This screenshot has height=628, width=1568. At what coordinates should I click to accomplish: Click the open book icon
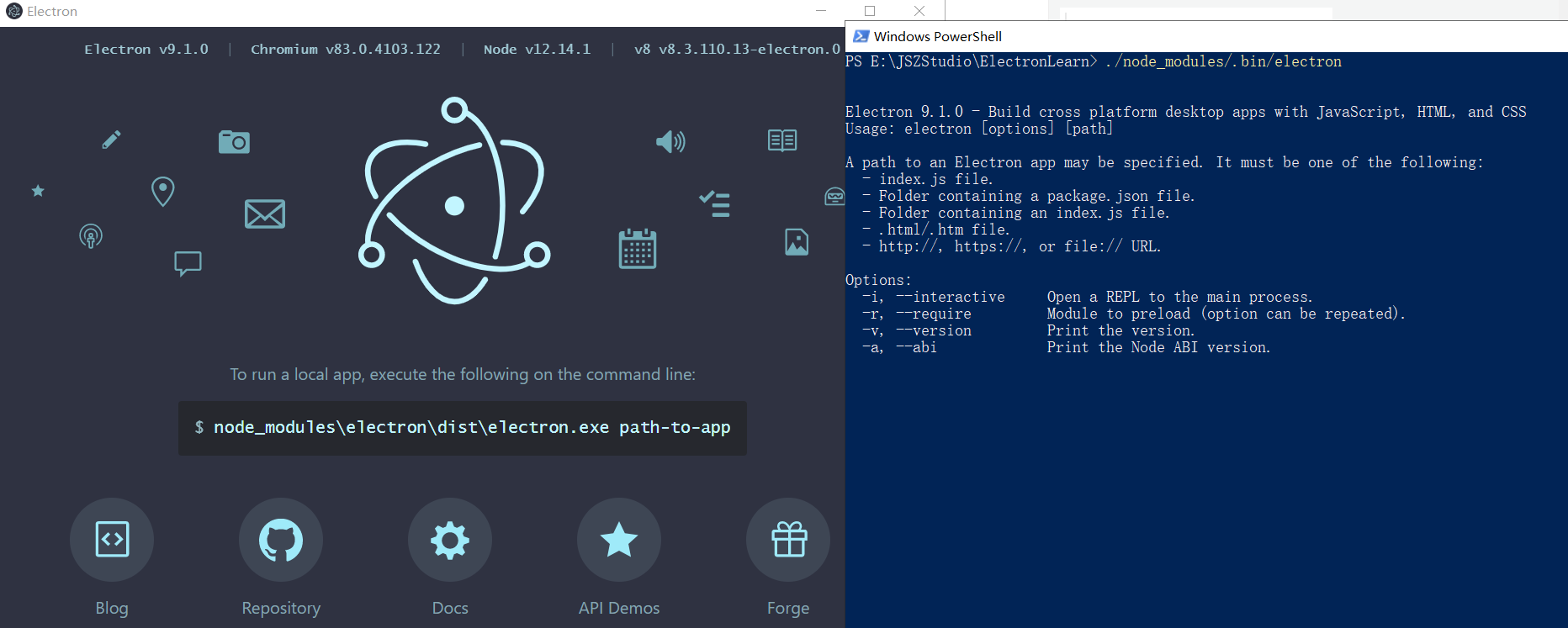(782, 140)
